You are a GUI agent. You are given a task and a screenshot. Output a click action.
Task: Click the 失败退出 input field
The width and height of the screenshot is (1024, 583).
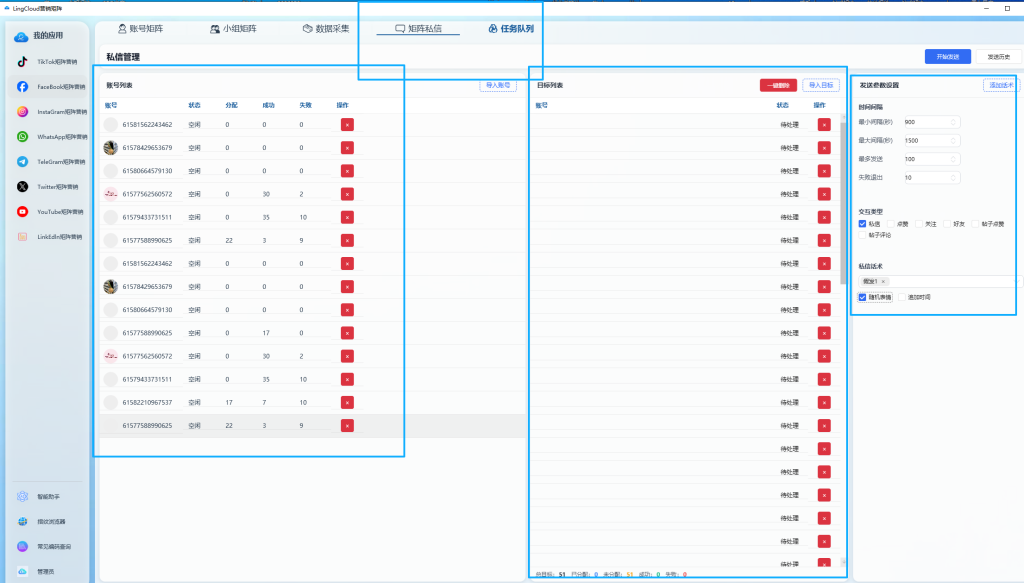932,178
